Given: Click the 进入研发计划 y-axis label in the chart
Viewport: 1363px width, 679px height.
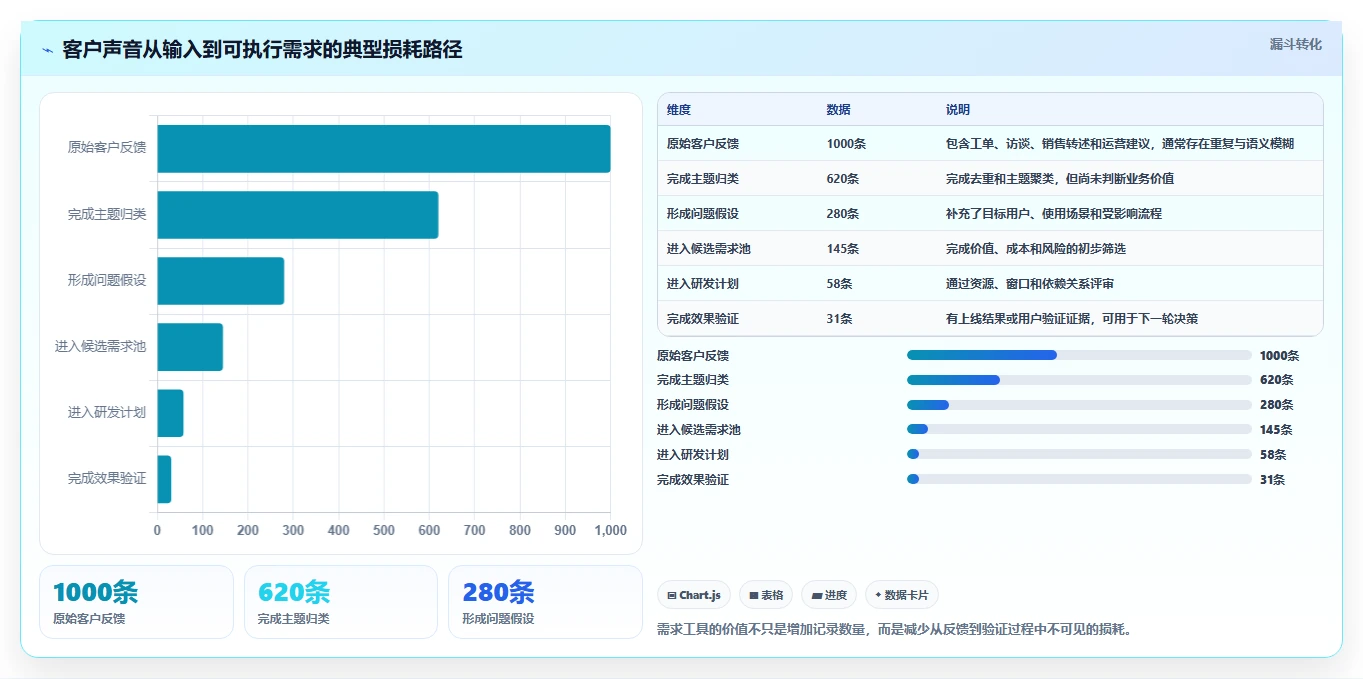Looking at the screenshot, I should pyautogui.click(x=107, y=412).
